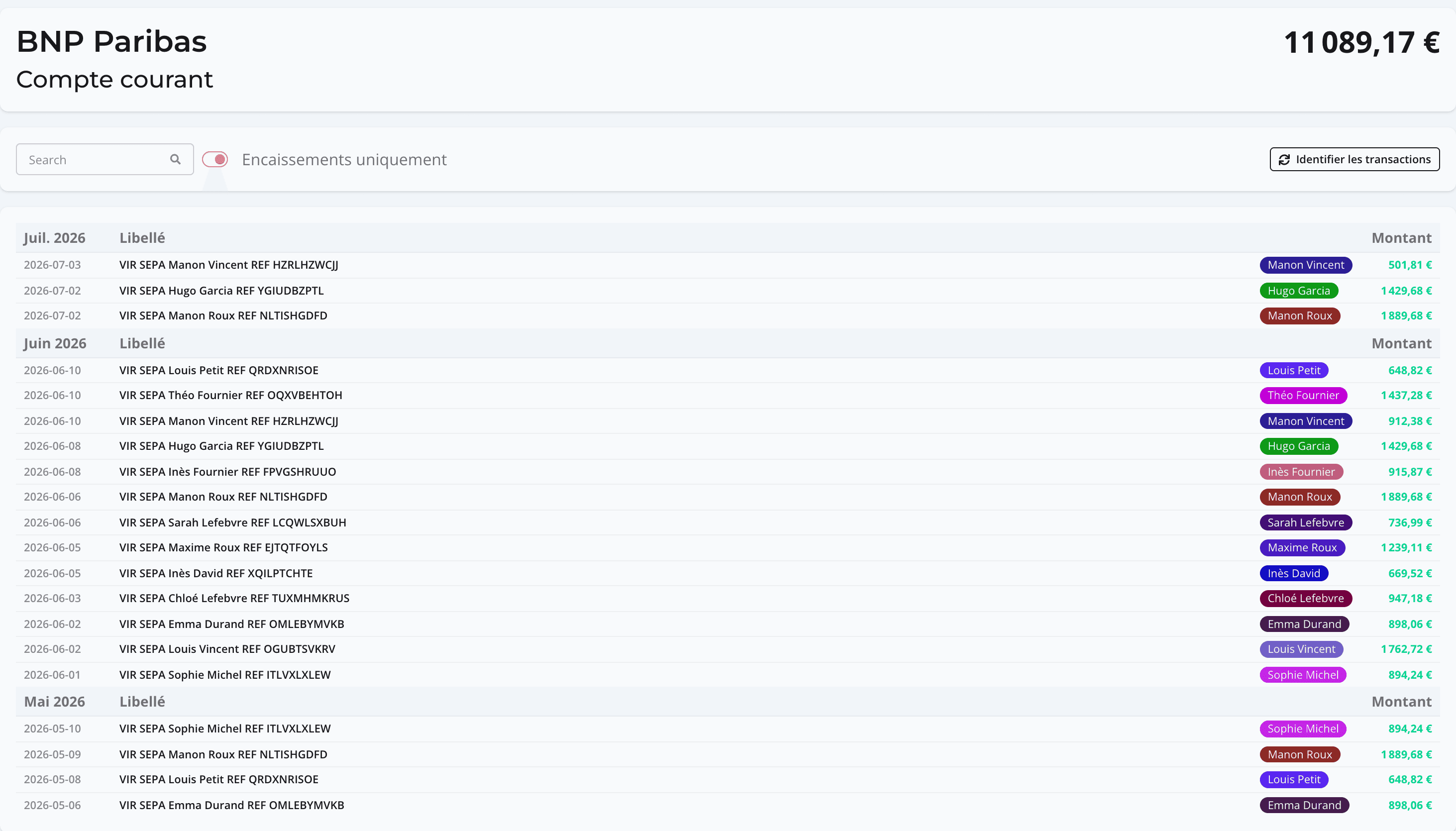Click the Théo Fournier tag

1303,396
